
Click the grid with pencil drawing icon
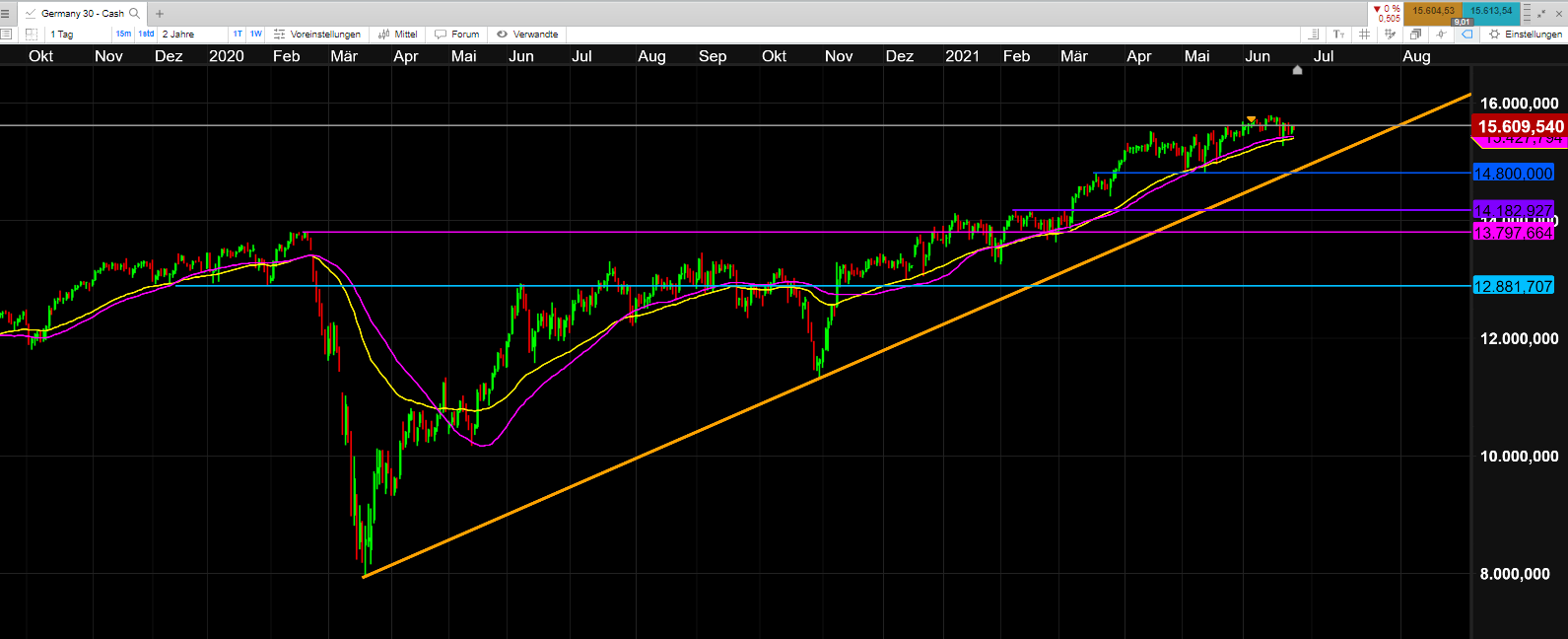(1390, 35)
